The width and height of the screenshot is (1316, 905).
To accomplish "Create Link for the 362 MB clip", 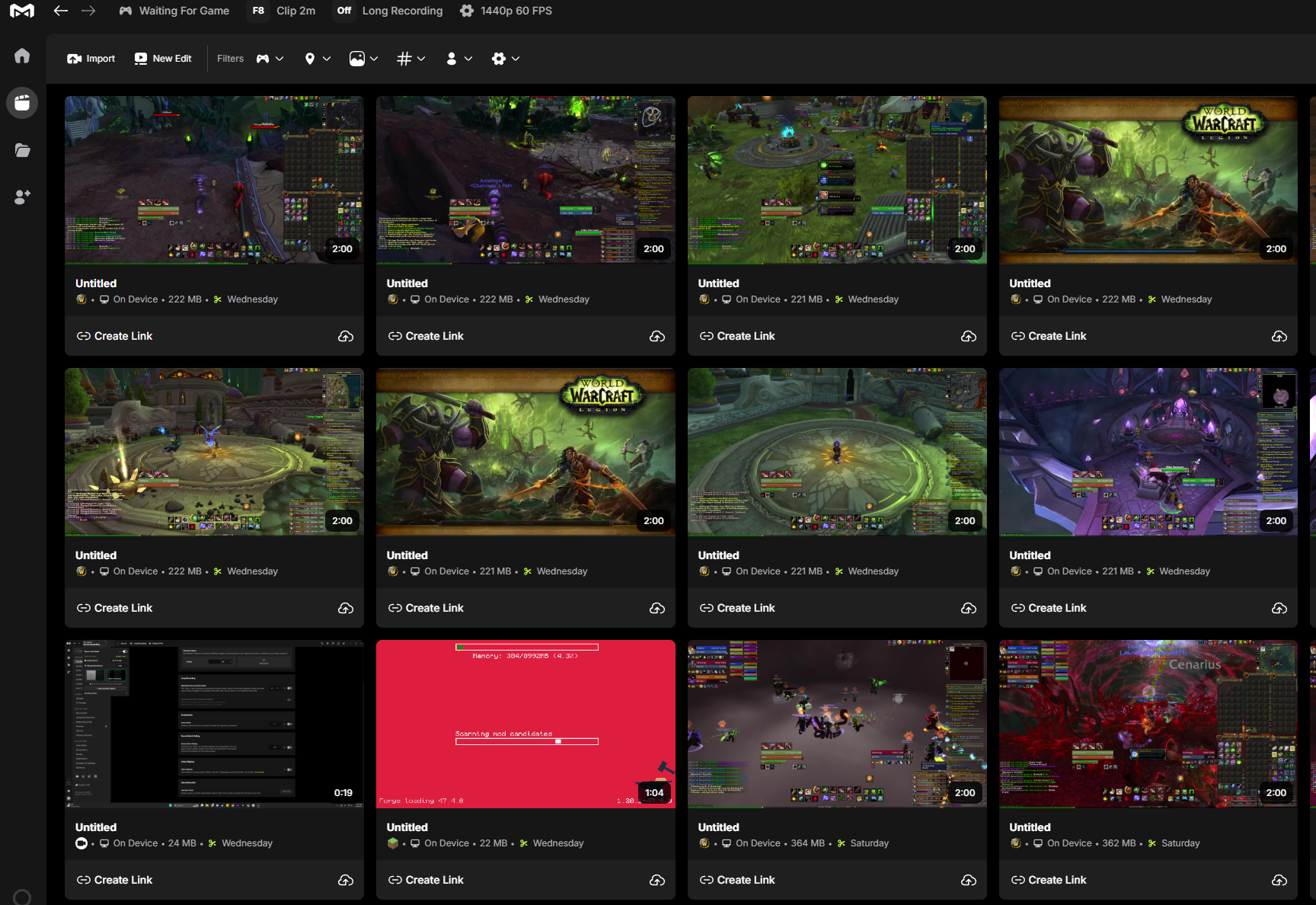I will point(1049,880).
